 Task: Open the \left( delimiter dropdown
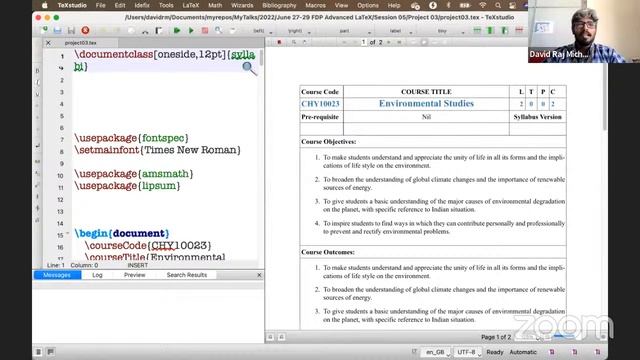tap(262, 31)
